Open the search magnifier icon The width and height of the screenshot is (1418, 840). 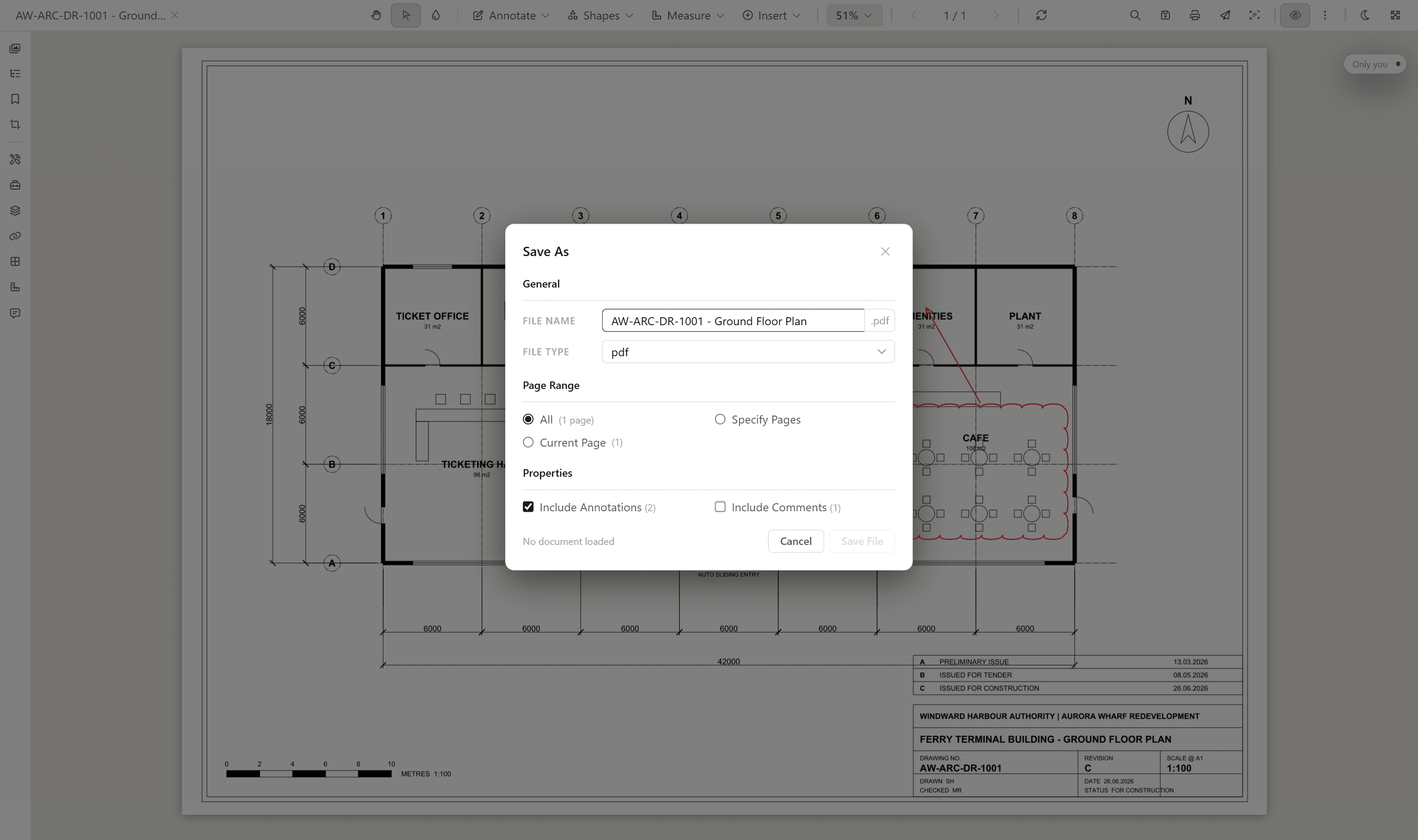click(x=1135, y=15)
